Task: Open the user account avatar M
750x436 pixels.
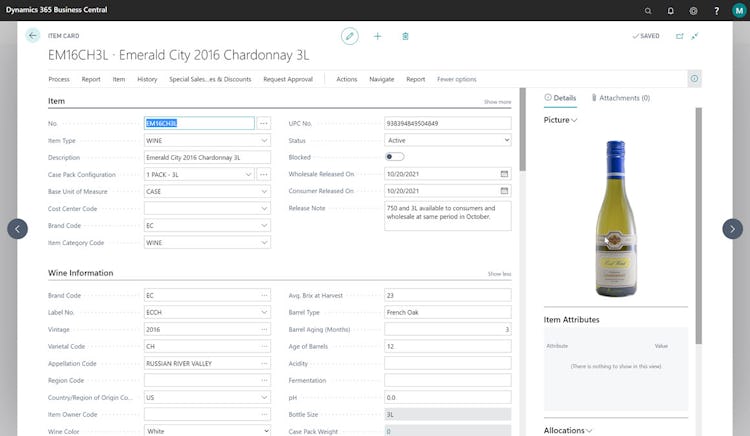Action: click(739, 11)
